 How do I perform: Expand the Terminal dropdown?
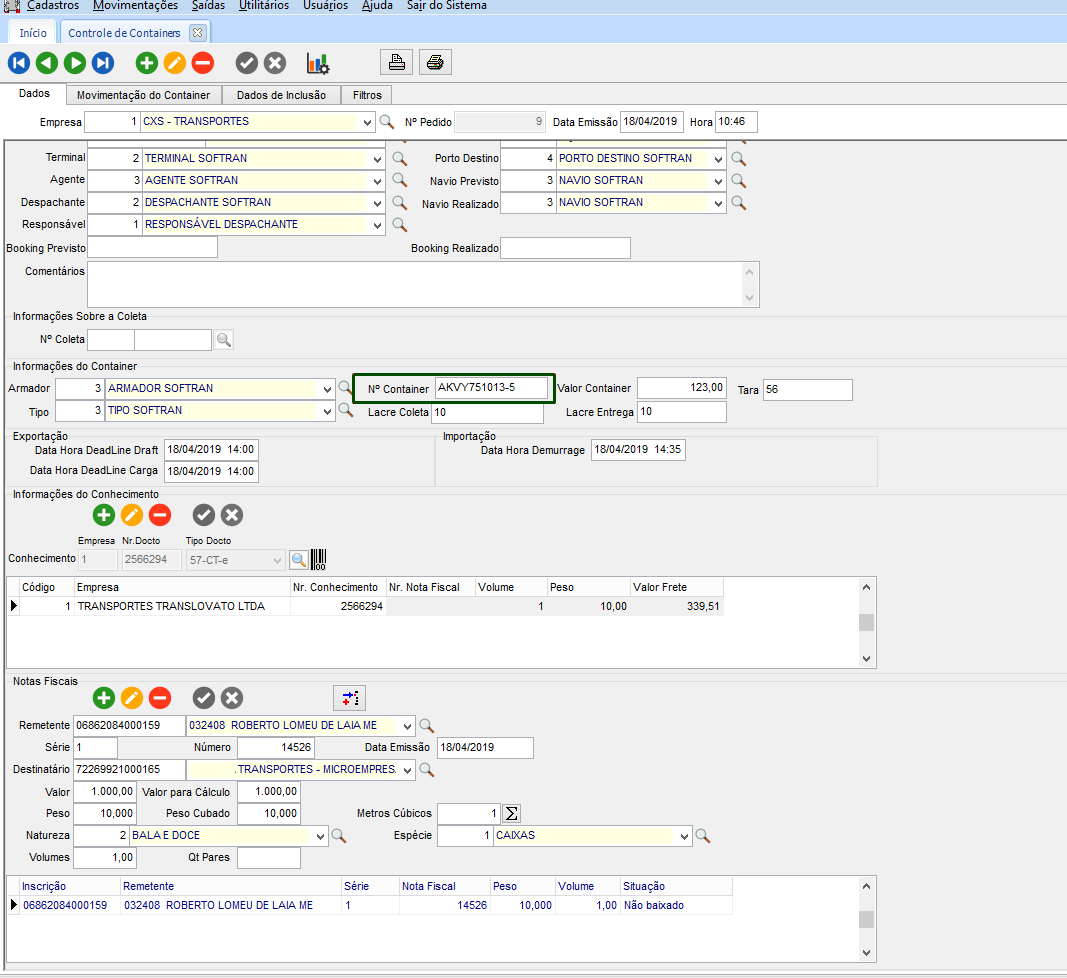pos(377,159)
